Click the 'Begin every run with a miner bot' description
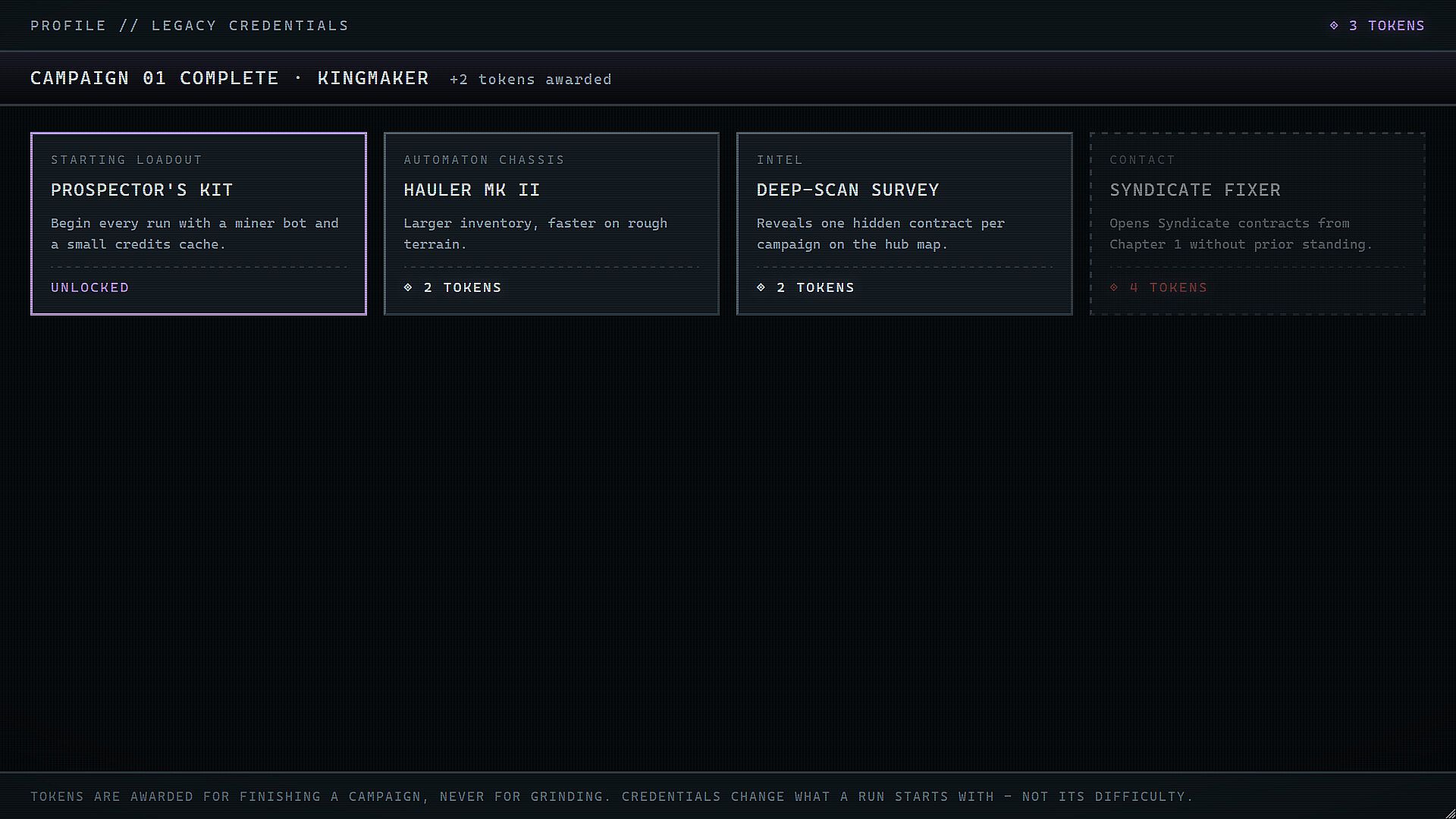This screenshot has width=1456, height=819. (195, 234)
